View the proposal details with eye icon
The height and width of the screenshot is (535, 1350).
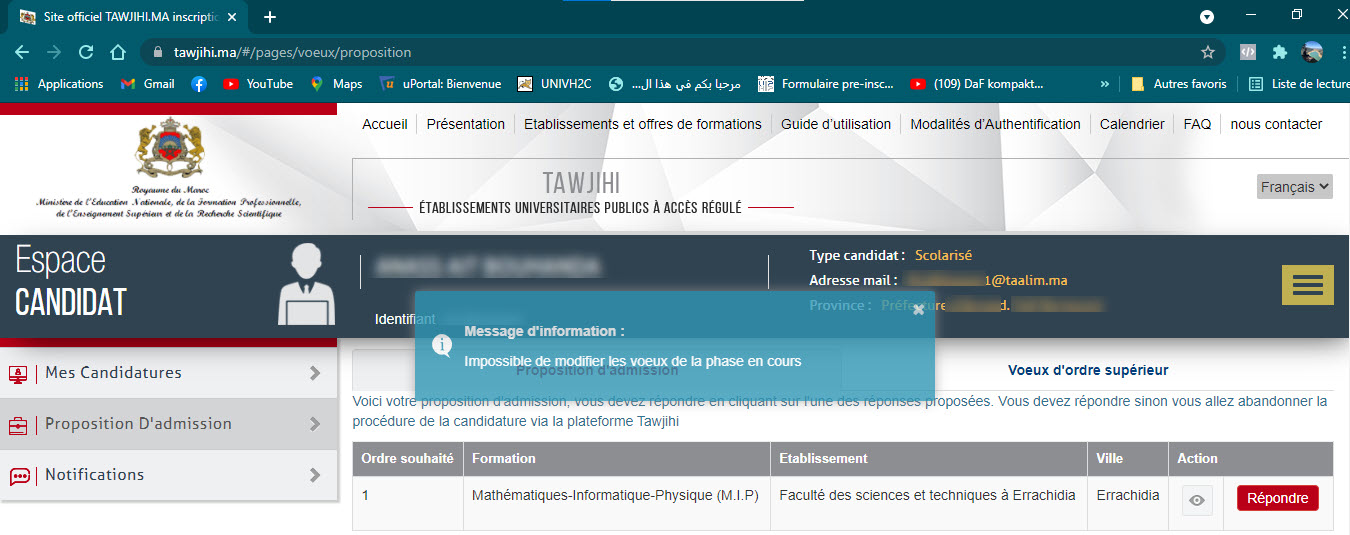coord(1197,499)
